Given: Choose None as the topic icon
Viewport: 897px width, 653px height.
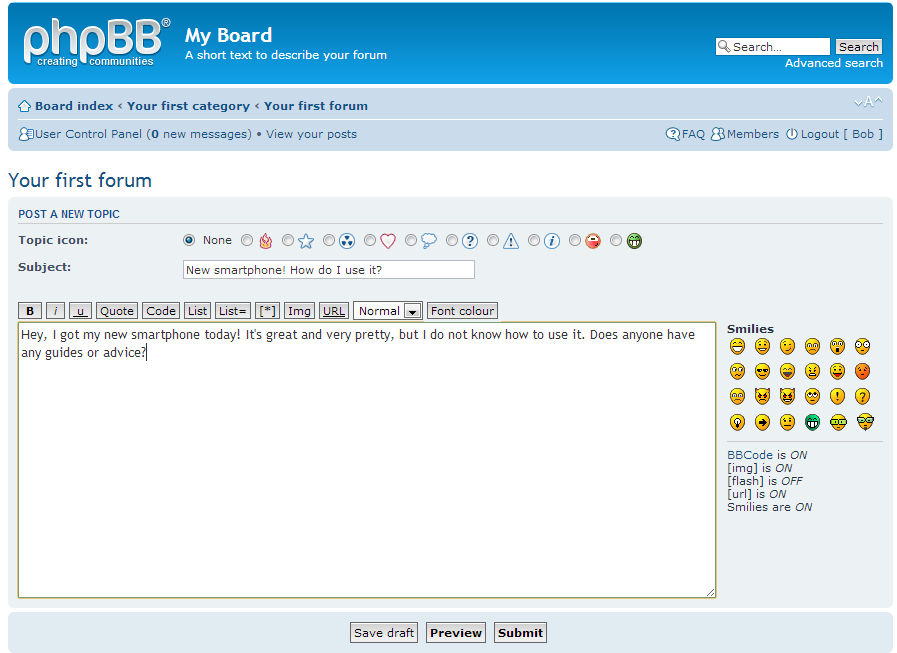Looking at the screenshot, I should (189, 240).
